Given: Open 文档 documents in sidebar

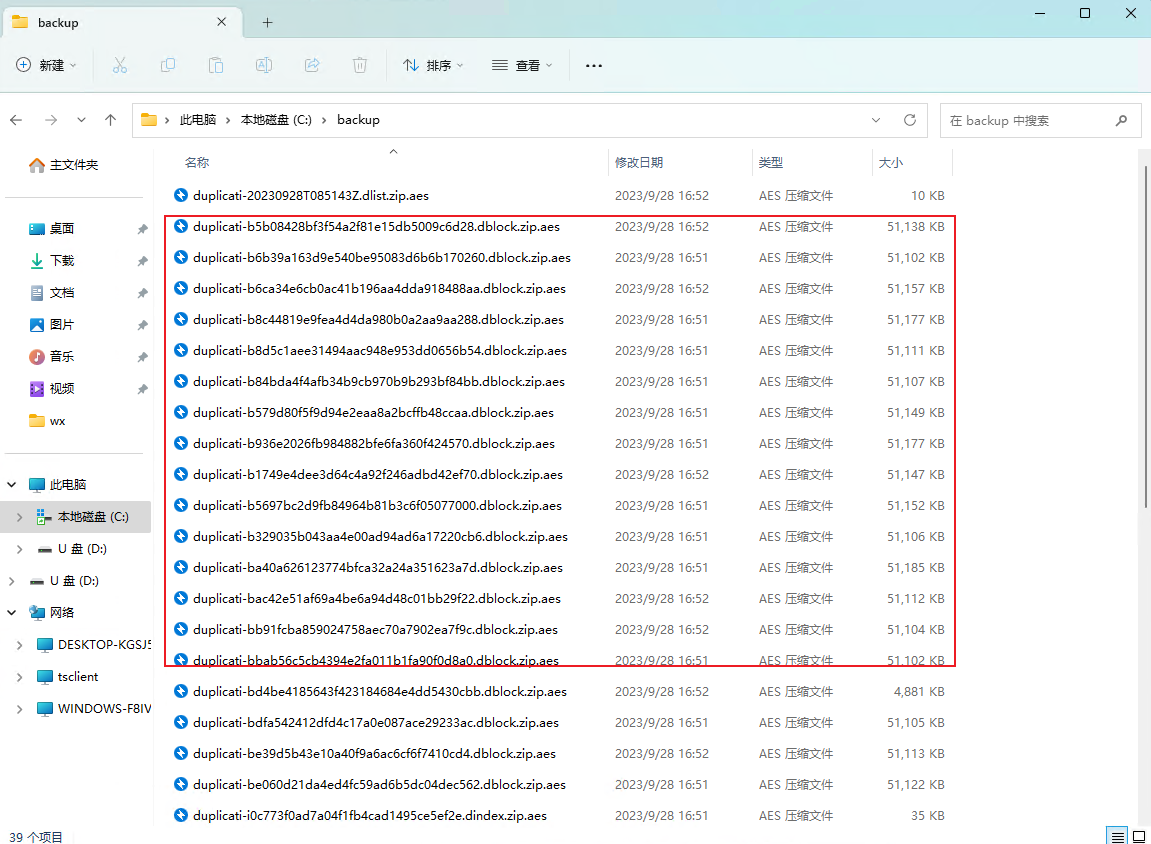Looking at the screenshot, I should 51,293.
